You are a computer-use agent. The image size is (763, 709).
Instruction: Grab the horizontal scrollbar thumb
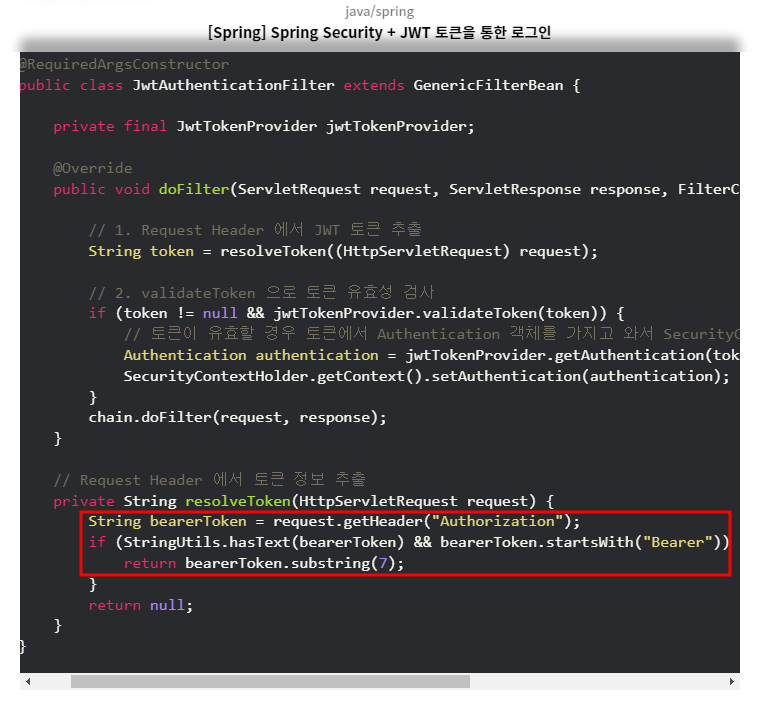[270, 681]
